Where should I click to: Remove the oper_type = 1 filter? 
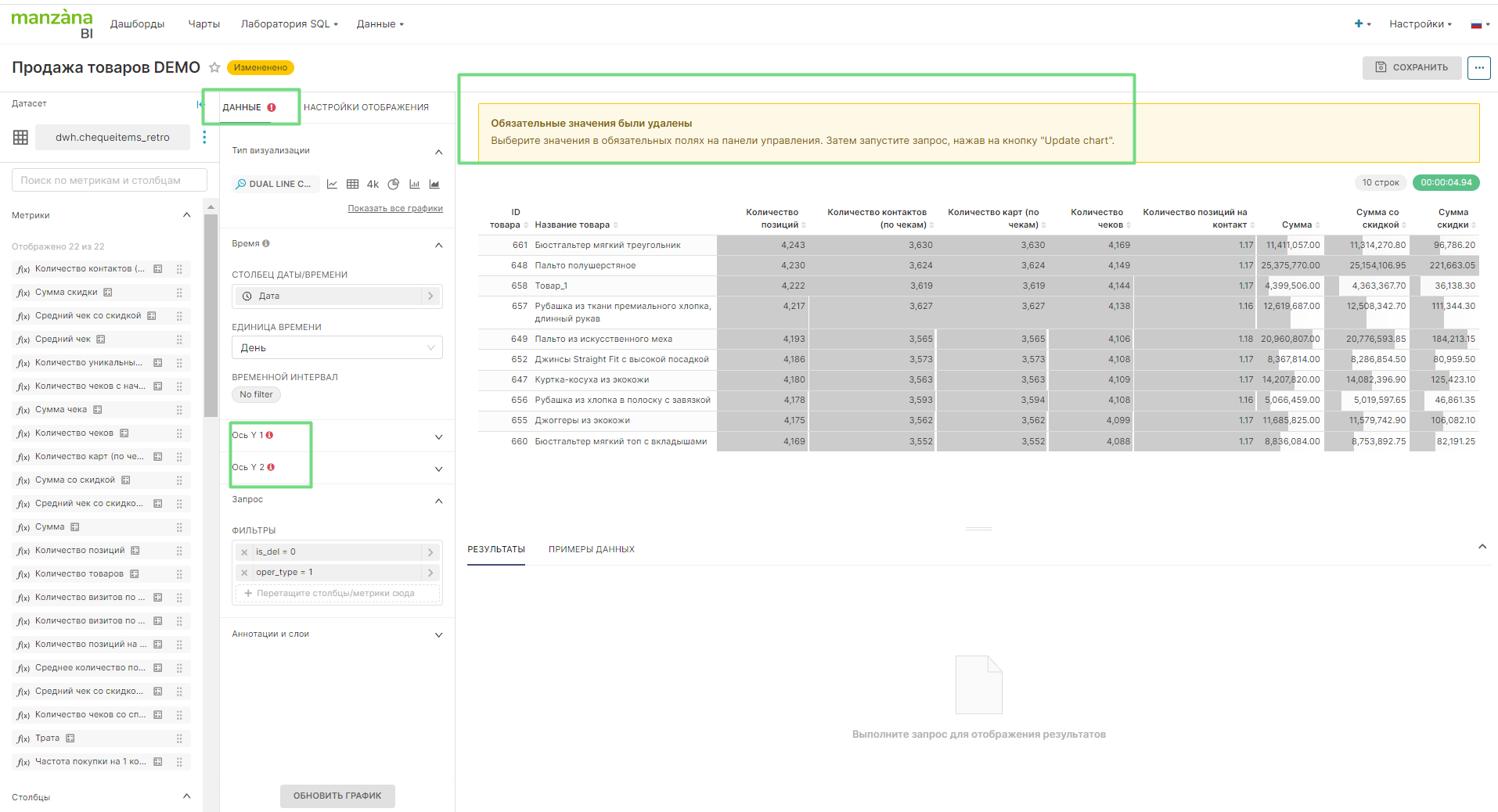[x=244, y=573]
